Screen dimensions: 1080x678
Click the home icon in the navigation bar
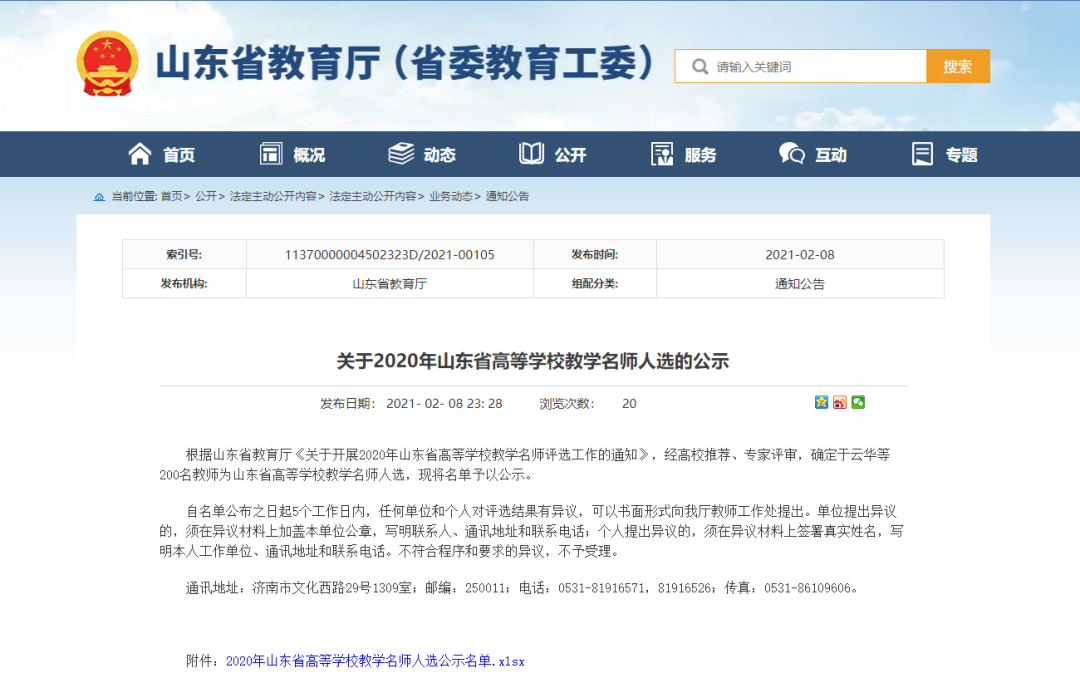point(140,154)
